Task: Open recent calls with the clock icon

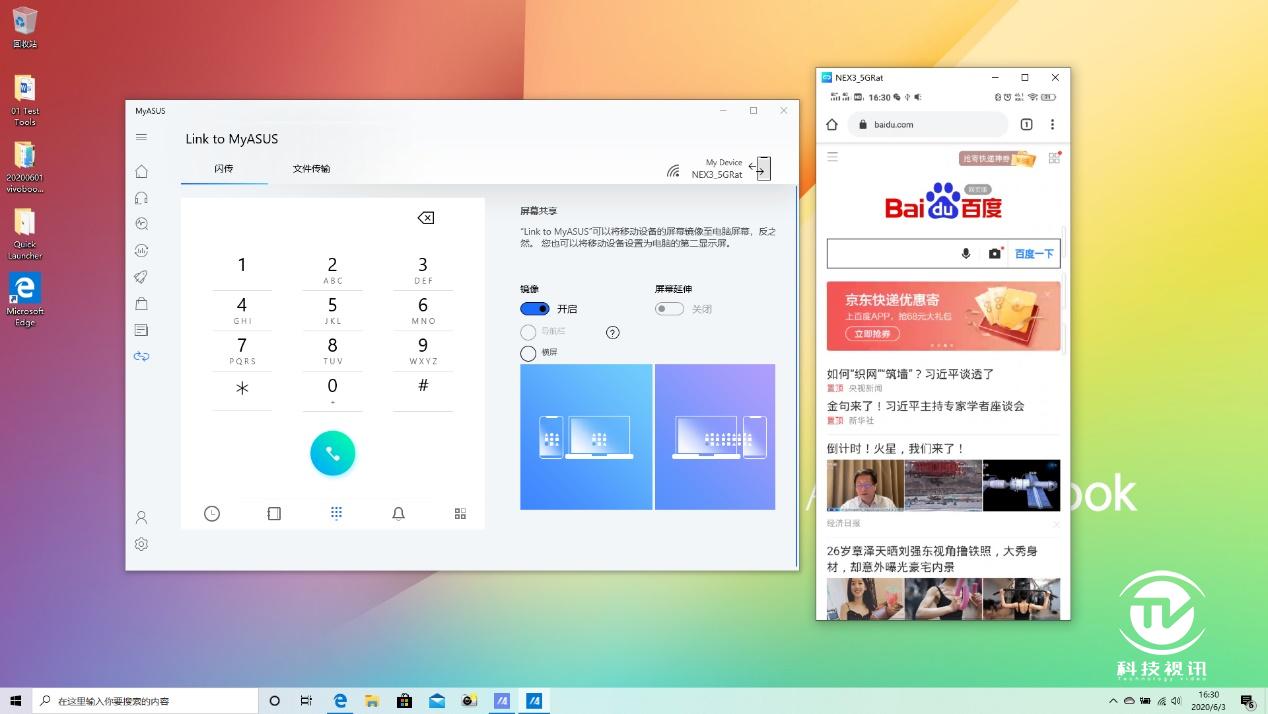Action: tap(212, 513)
